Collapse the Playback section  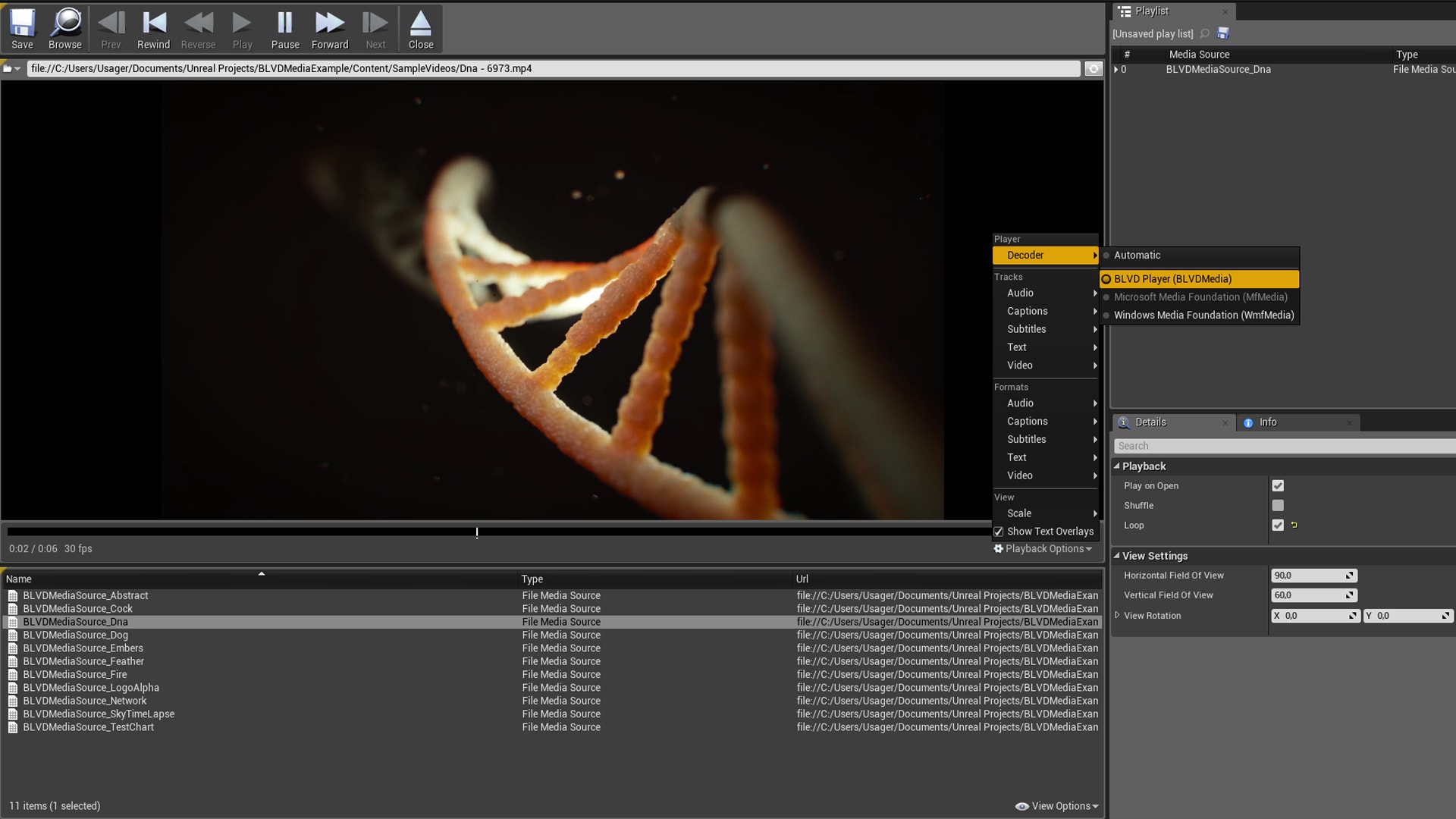point(1116,466)
